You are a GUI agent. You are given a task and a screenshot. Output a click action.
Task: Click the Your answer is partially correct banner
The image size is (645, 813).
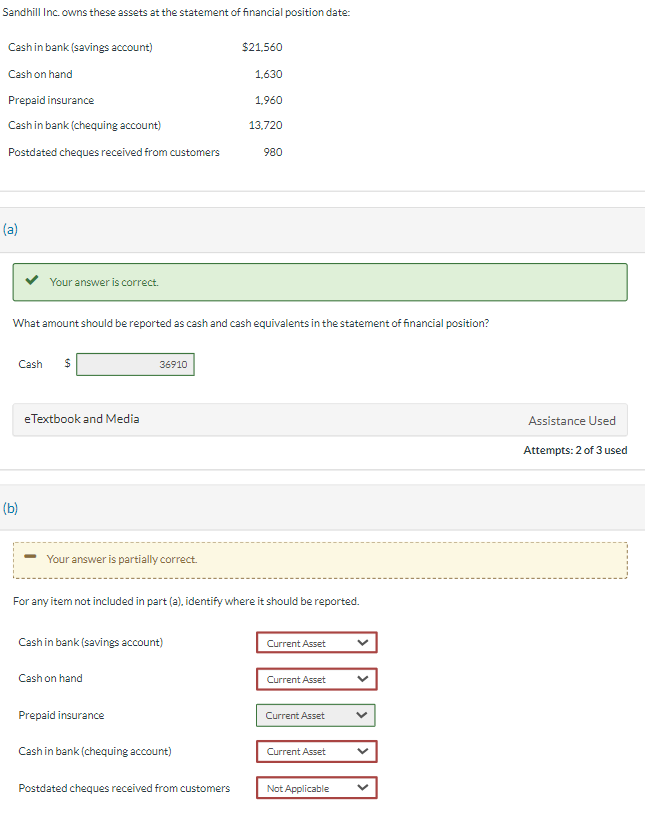tap(320, 559)
